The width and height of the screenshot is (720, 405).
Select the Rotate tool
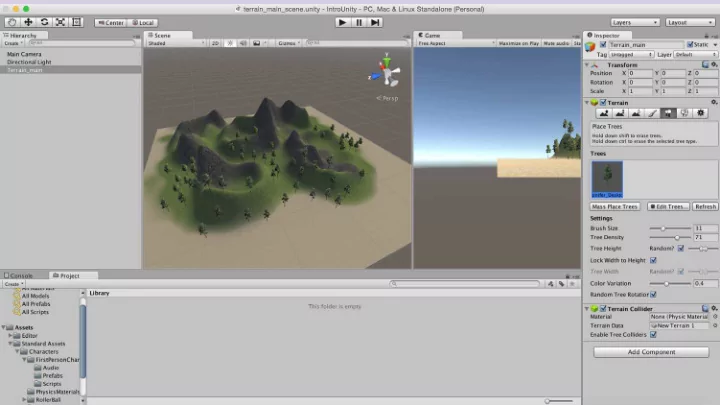44,22
